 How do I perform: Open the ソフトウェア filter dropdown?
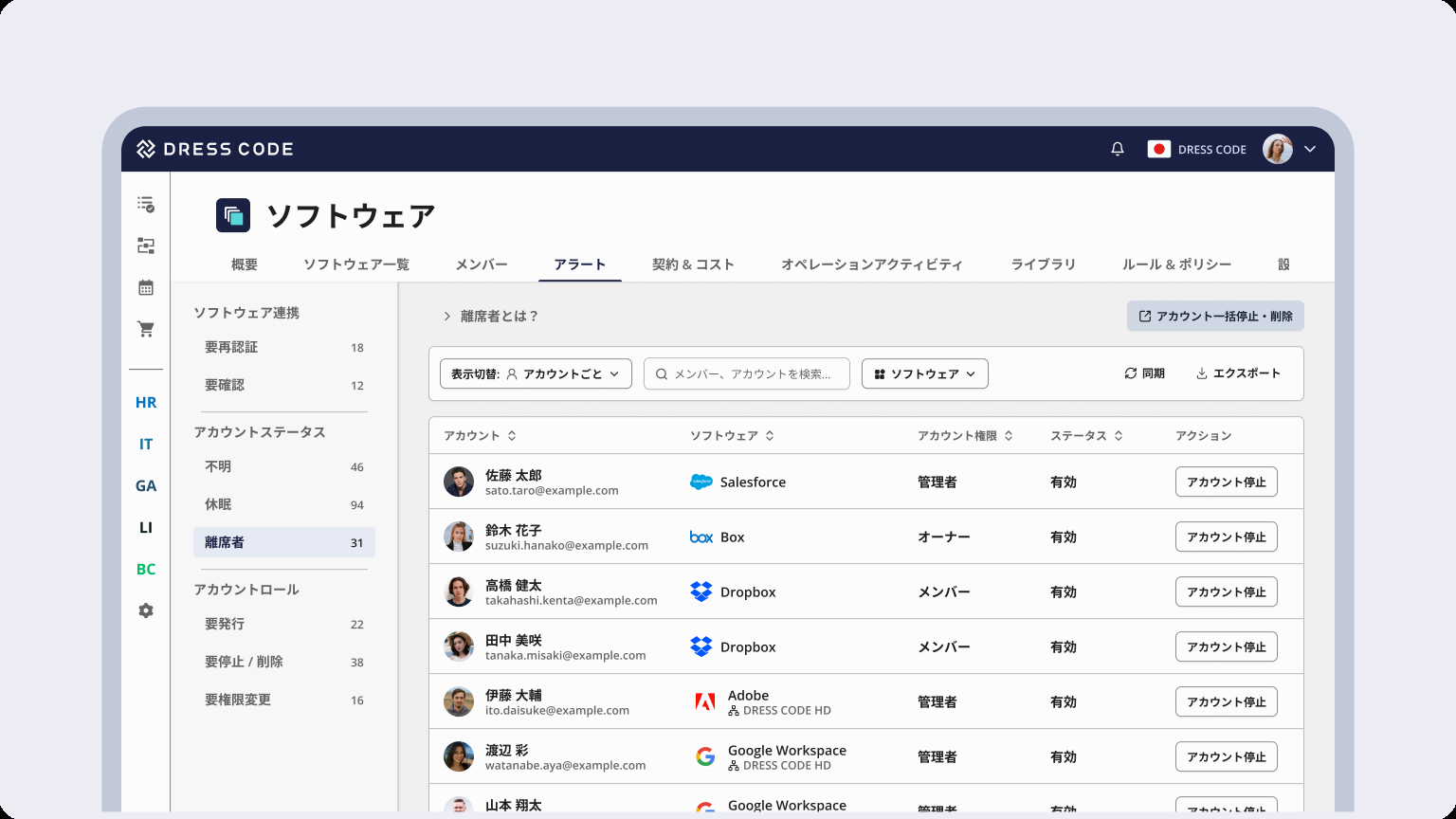point(925,373)
